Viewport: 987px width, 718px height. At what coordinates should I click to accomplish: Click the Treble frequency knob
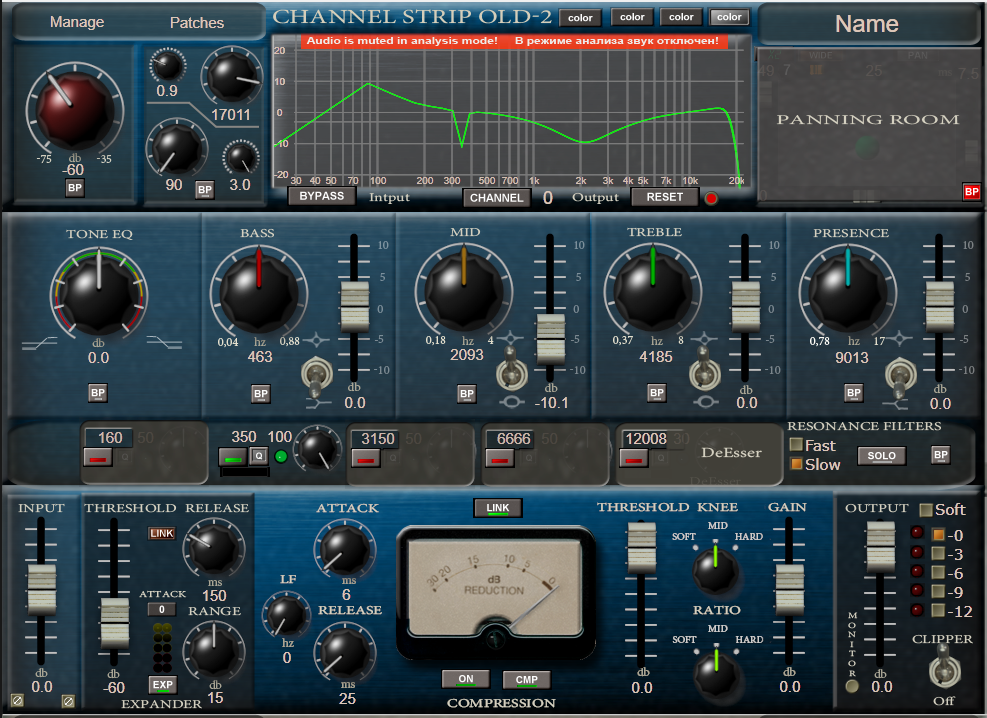tap(653, 289)
